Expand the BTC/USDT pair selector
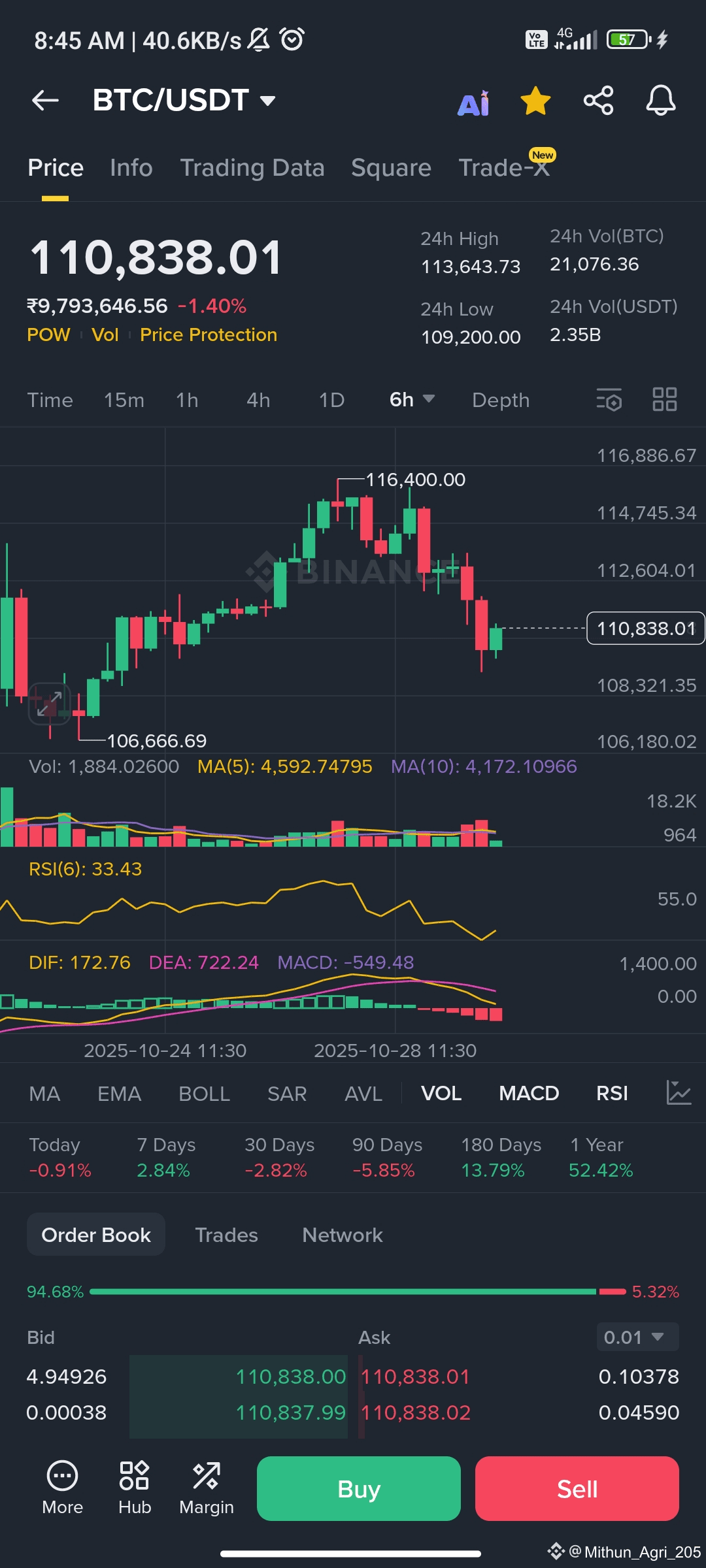Screen dimensions: 706x1568 point(184,100)
